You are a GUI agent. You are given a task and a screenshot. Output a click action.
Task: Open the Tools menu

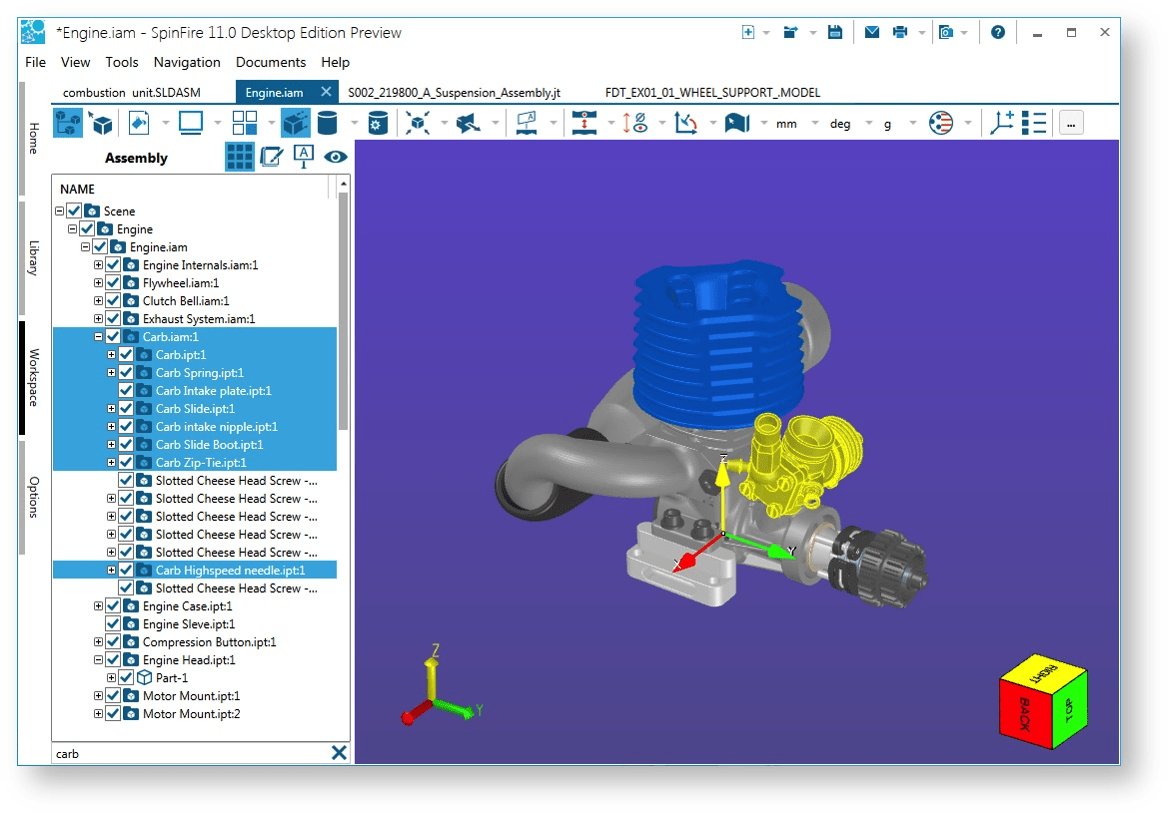click(122, 62)
